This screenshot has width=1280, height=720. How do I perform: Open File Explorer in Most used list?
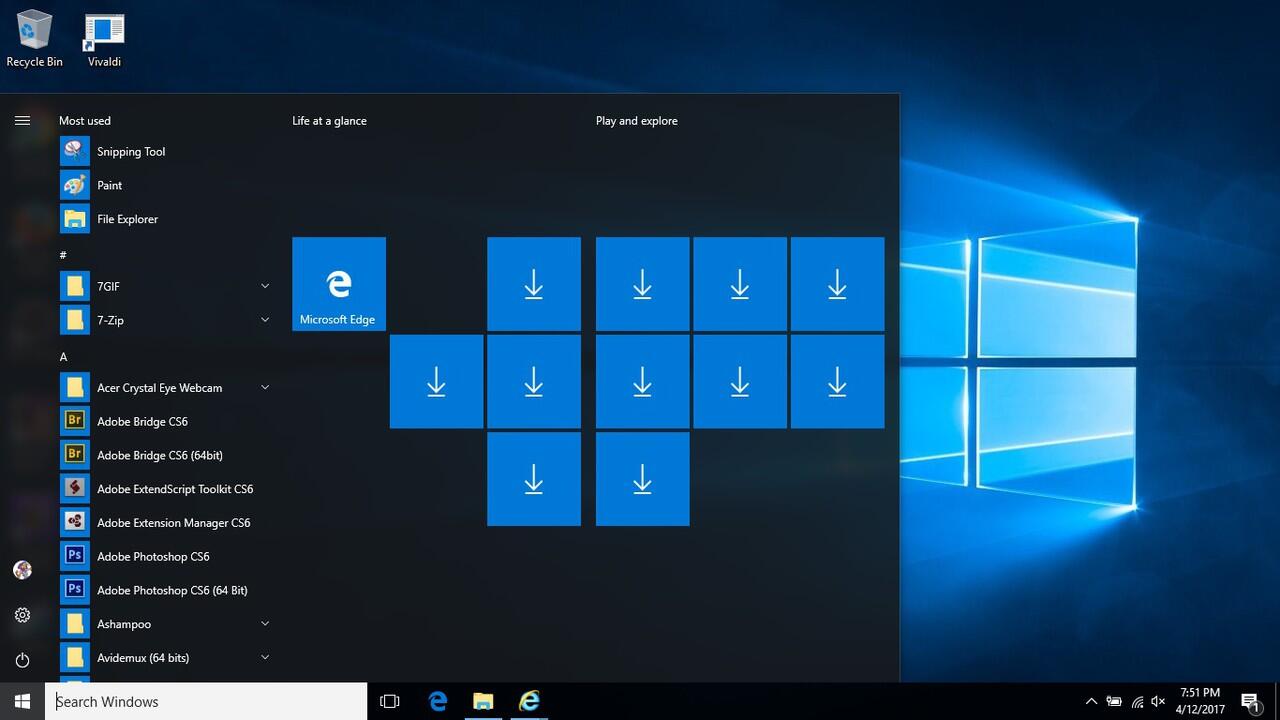(x=165, y=219)
